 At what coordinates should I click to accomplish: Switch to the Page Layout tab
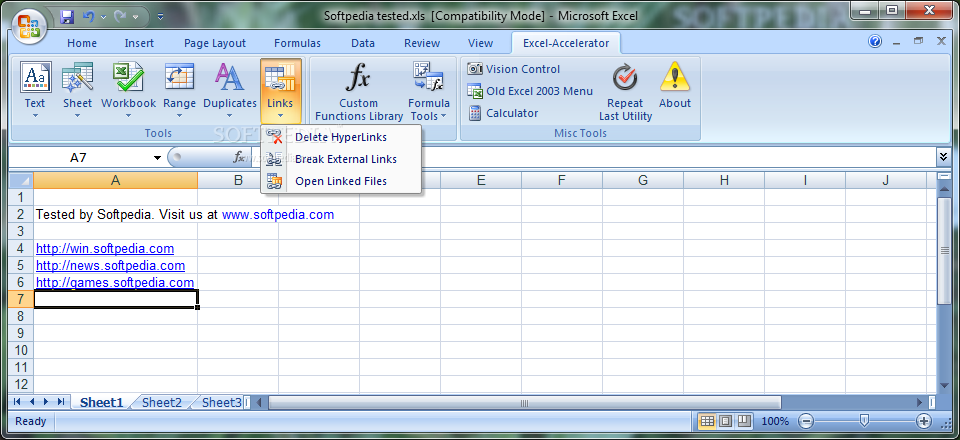click(215, 43)
